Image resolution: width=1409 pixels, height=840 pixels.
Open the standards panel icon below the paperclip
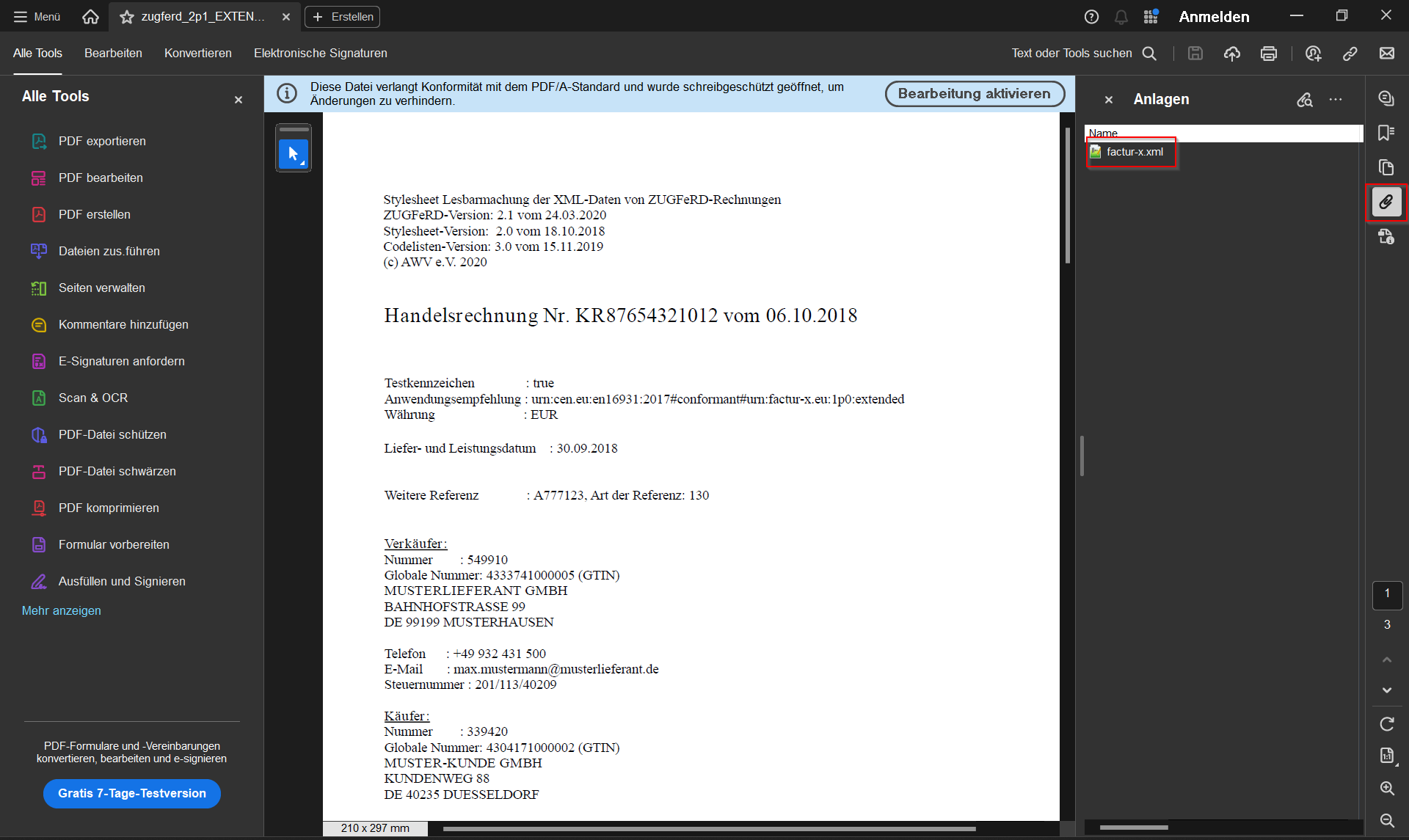tap(1386, 236)
